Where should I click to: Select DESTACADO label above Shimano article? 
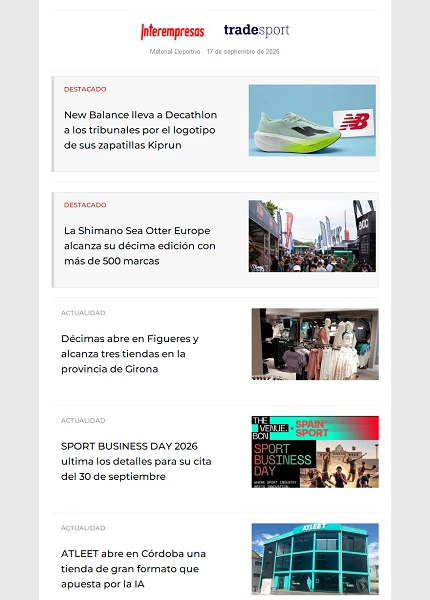point(85,205)
